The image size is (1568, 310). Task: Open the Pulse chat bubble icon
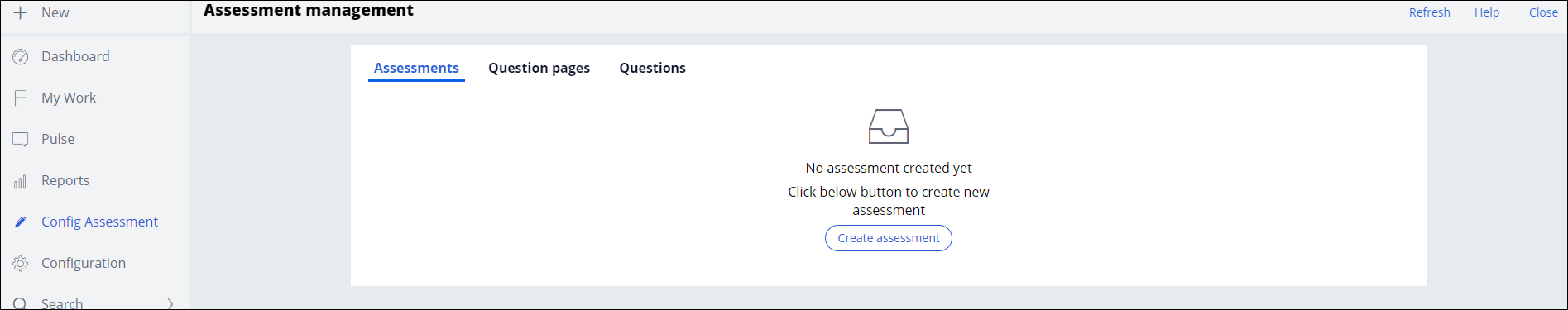tap(21, 139)
